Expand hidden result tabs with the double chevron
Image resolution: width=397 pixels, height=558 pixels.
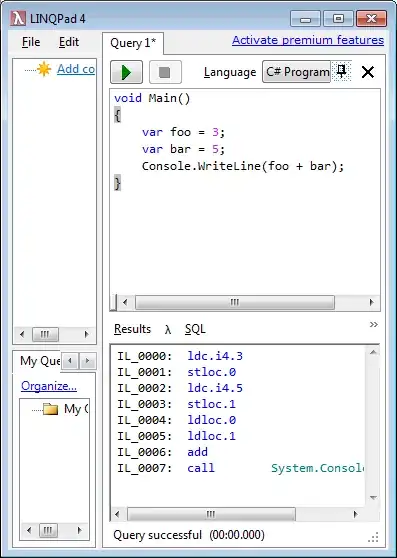click(374, 325)
